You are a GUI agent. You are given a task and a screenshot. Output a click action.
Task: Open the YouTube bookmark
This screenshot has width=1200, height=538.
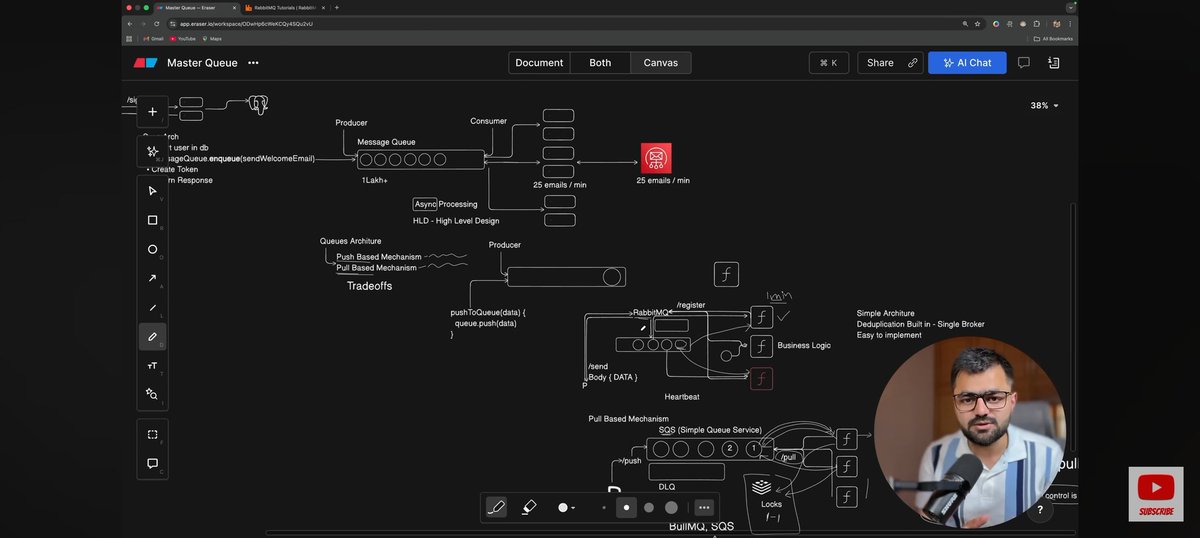183,39
